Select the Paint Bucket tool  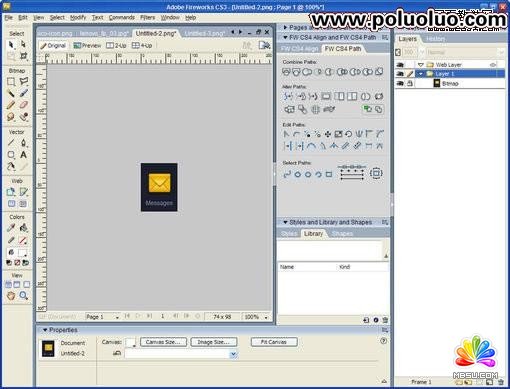[23, 228]
